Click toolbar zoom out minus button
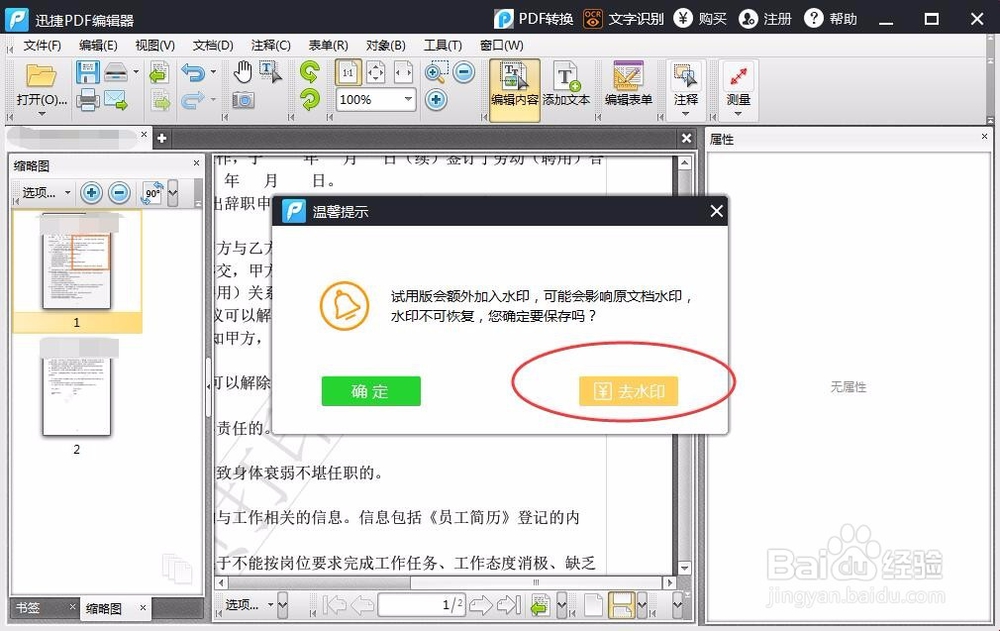The image size is (1000, 631). [x=464, y=72]
